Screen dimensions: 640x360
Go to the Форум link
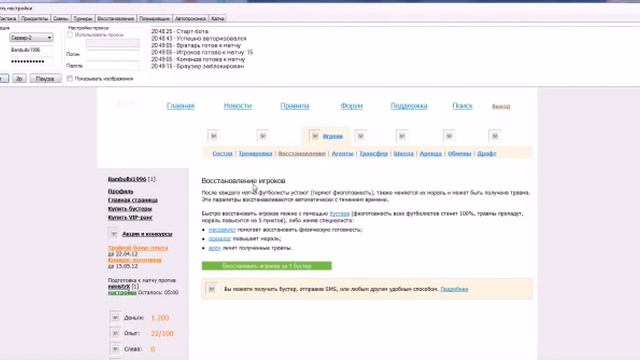click(x=351, y=106)
